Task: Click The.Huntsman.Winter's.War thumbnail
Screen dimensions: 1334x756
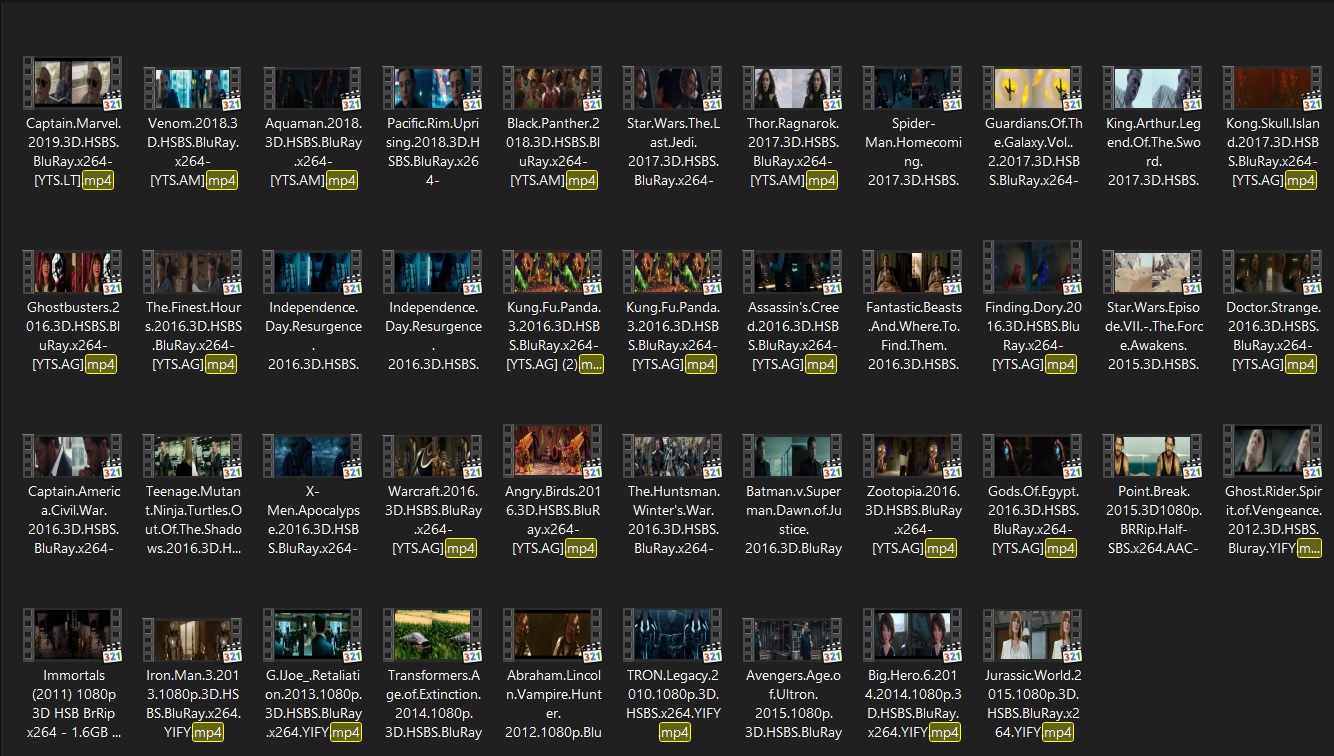Action: click(x=672, y=456)
